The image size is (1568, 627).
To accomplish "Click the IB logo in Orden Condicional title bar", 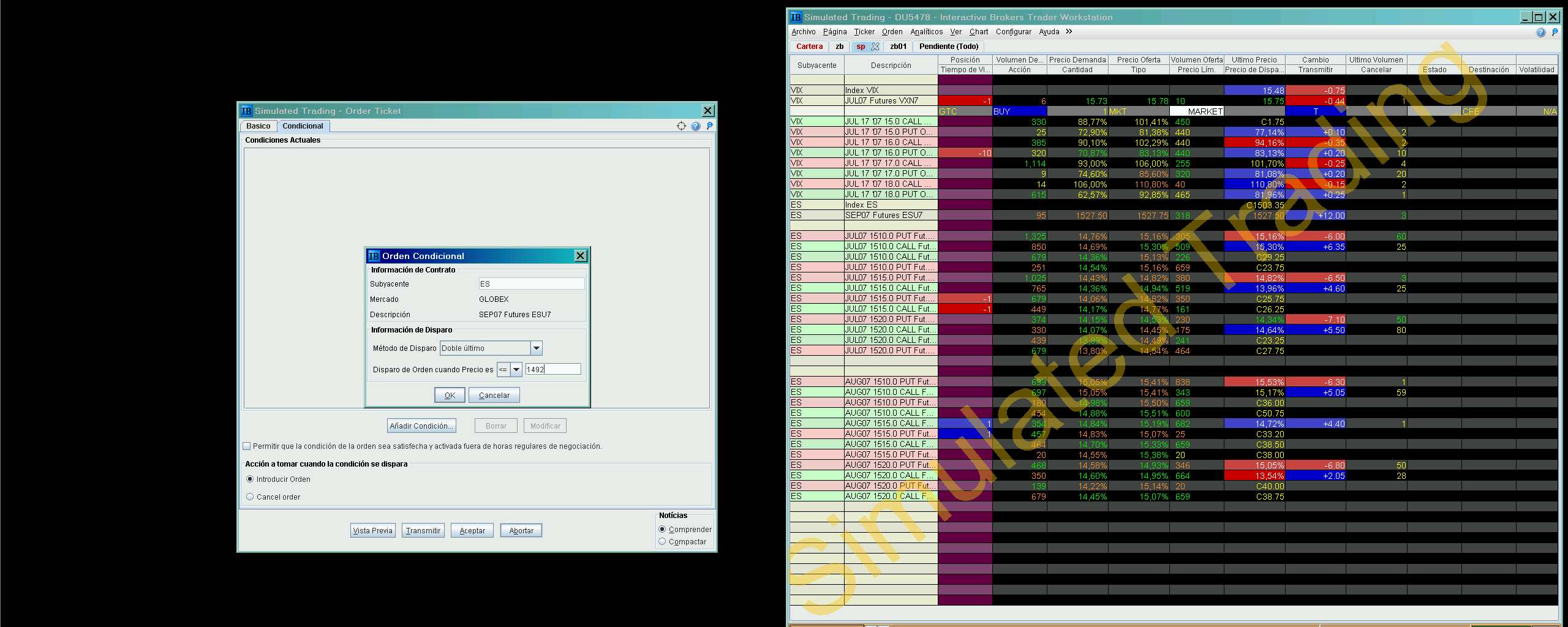I will click(374, 256).
